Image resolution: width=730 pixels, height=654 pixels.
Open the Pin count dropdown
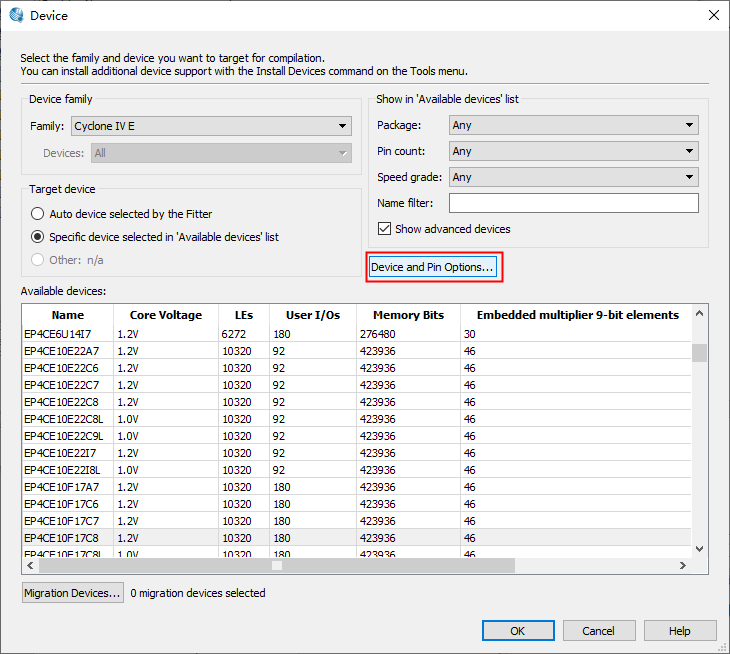[573, 151]
